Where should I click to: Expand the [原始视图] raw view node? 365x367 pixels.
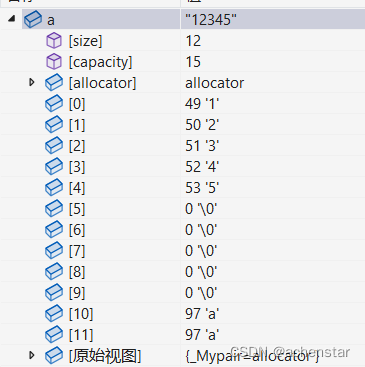32,355
